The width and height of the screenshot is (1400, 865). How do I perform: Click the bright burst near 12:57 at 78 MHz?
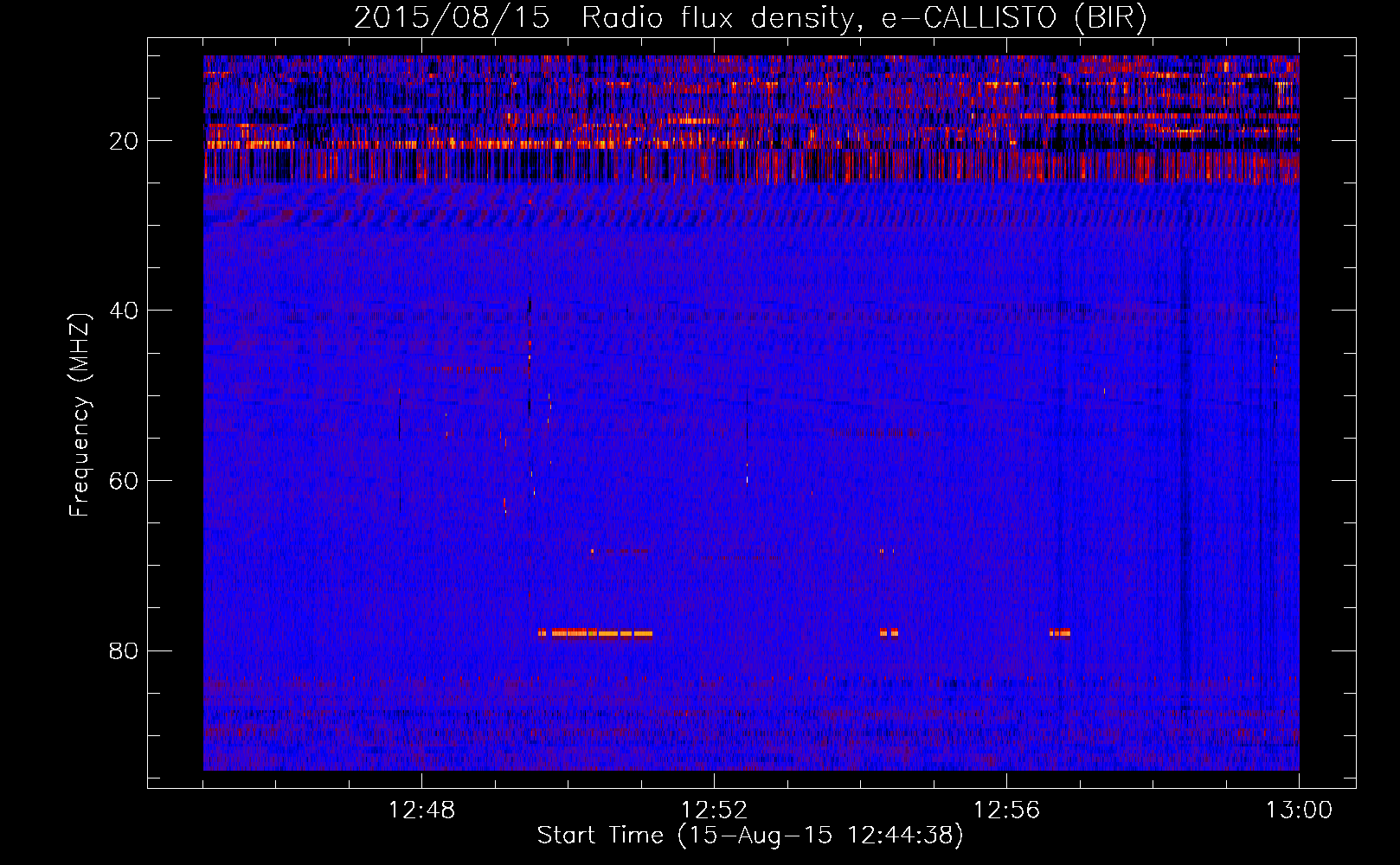(x=1060, y=632)
